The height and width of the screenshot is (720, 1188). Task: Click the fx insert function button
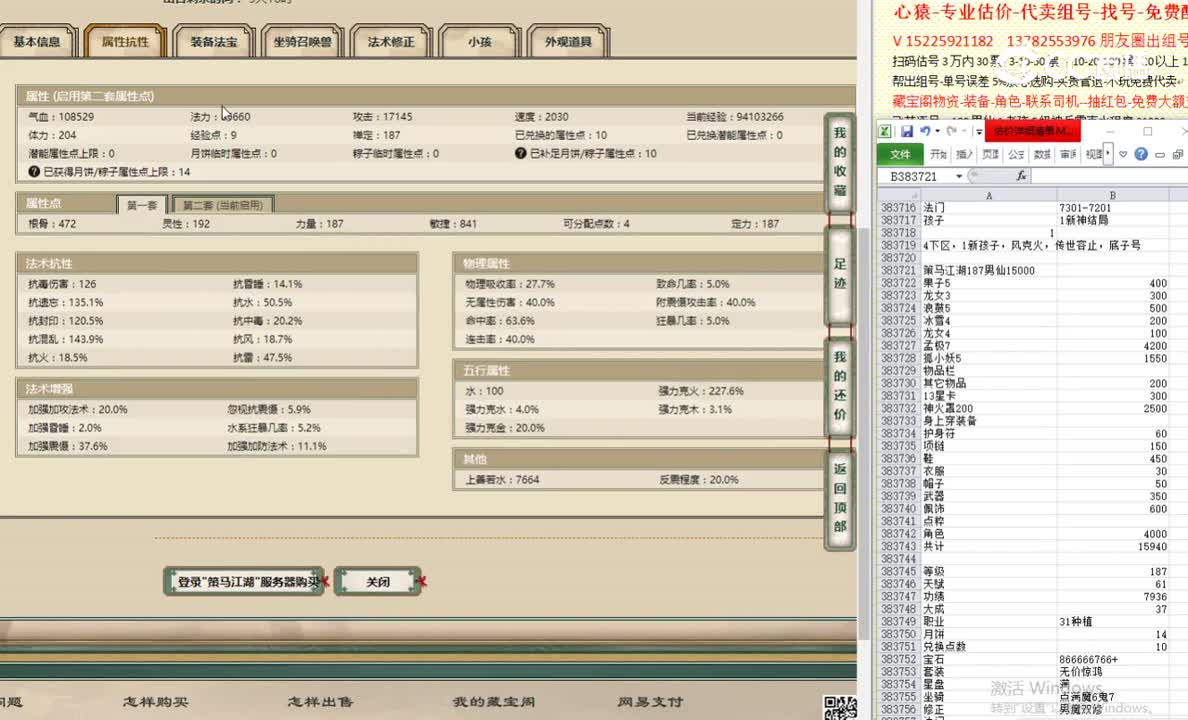[x=1021, y=176]
